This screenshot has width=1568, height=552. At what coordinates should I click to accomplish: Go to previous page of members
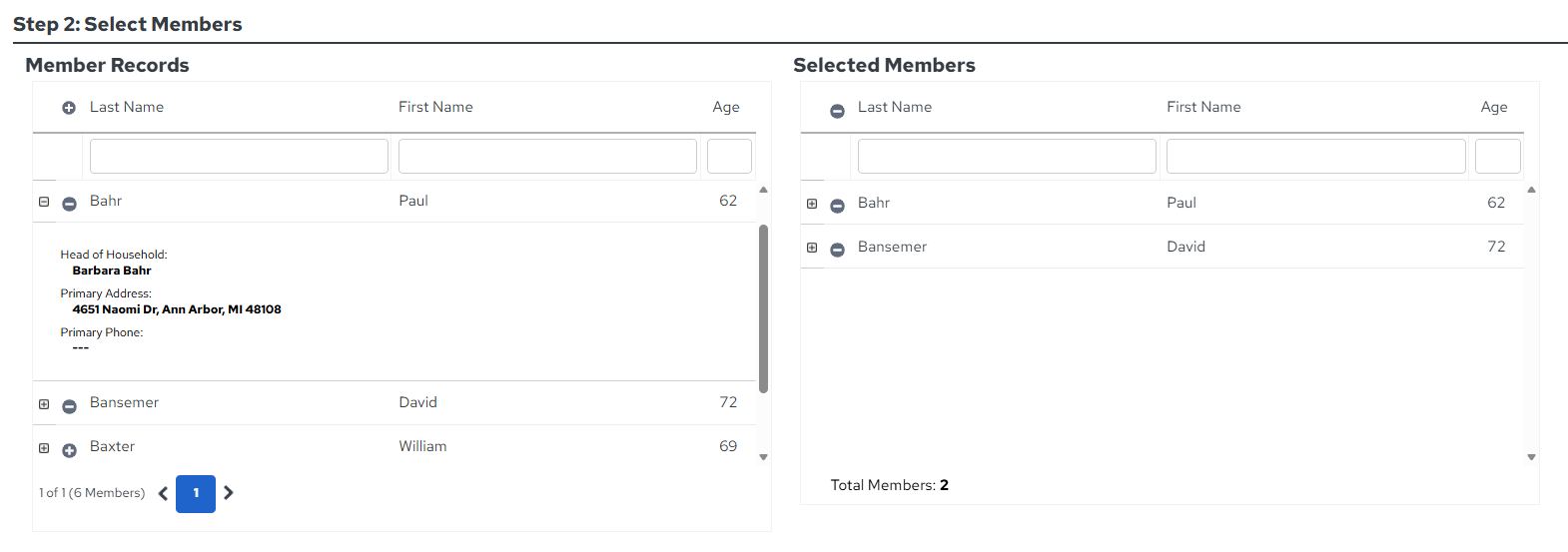point(163,493)
